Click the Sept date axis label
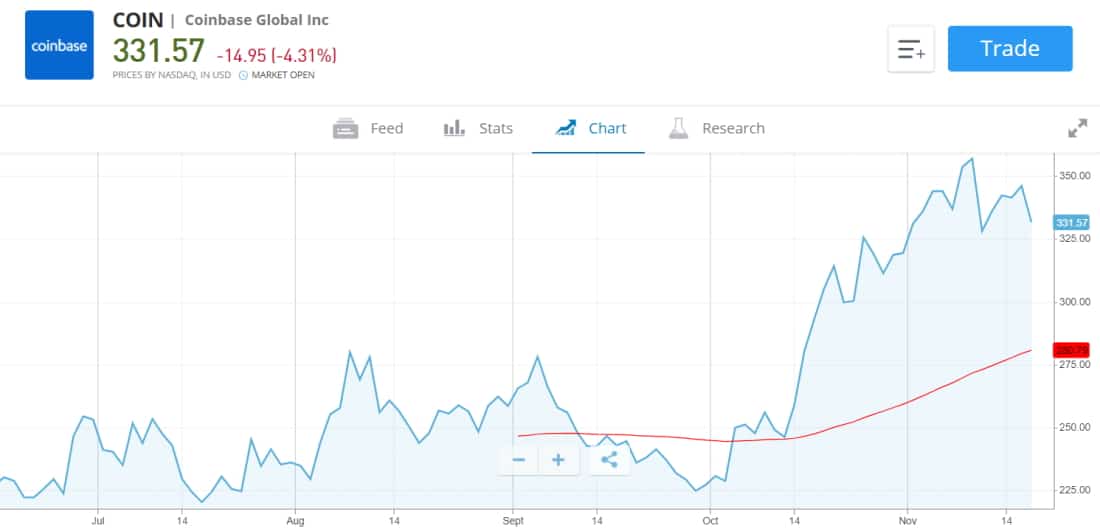The image size is (1100, 531). click(513, 521)
